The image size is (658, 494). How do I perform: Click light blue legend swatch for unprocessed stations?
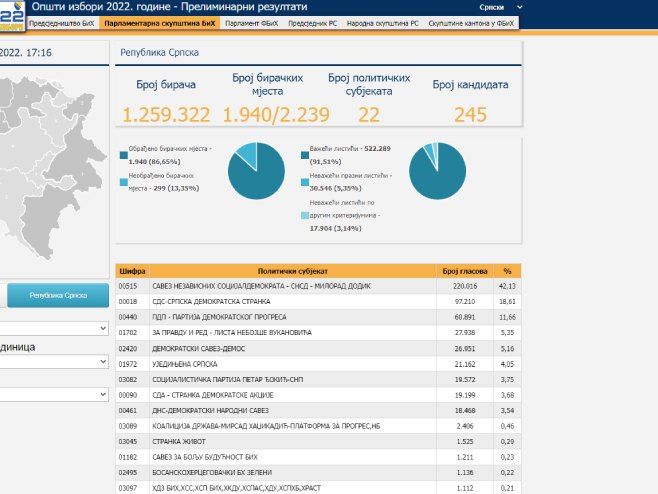pos(123,182)
